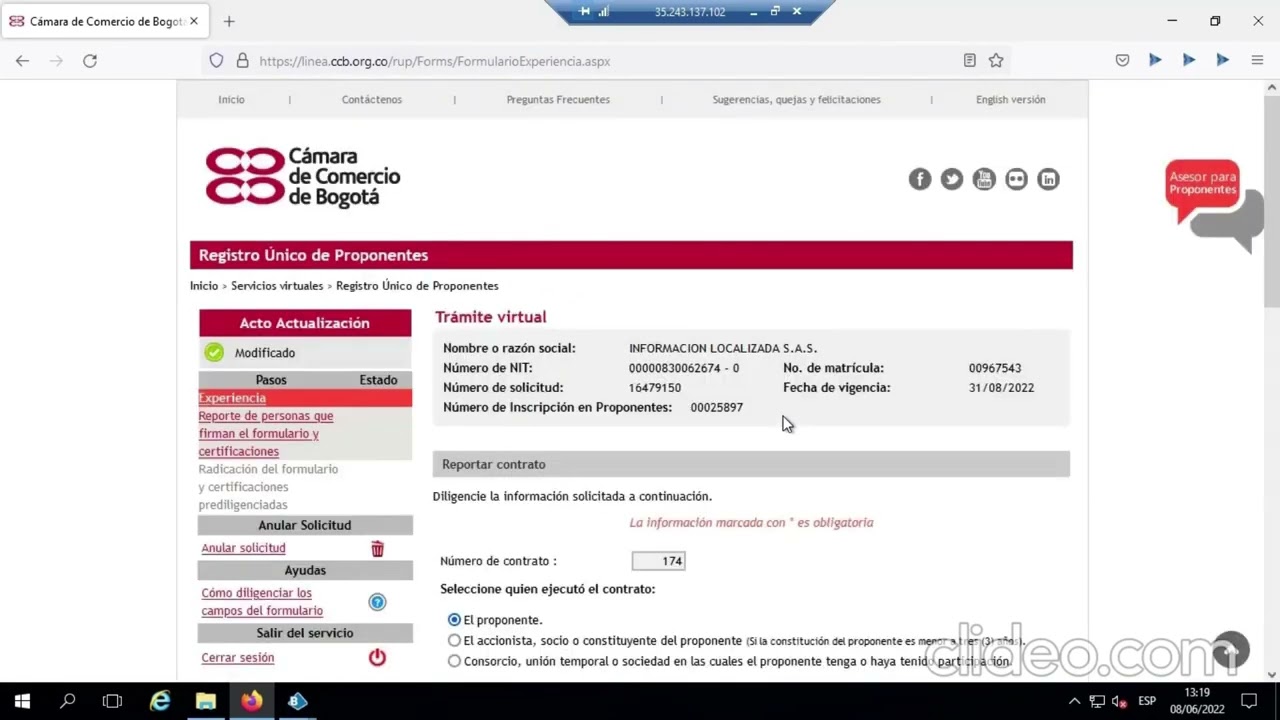Open the LinkedIn social icon

coord(1048,179)
